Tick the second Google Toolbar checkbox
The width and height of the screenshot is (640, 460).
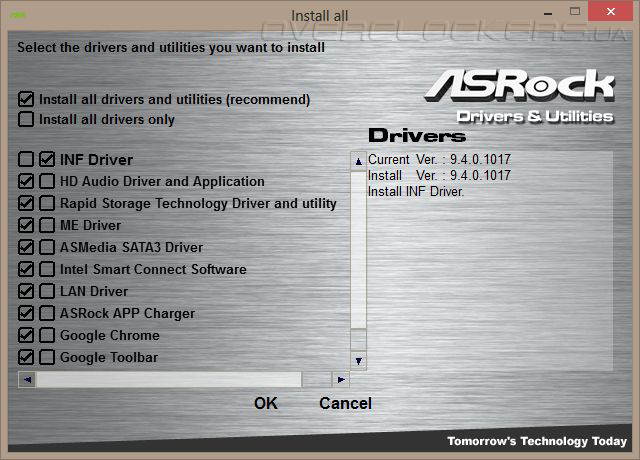click(x=47, y=357)
